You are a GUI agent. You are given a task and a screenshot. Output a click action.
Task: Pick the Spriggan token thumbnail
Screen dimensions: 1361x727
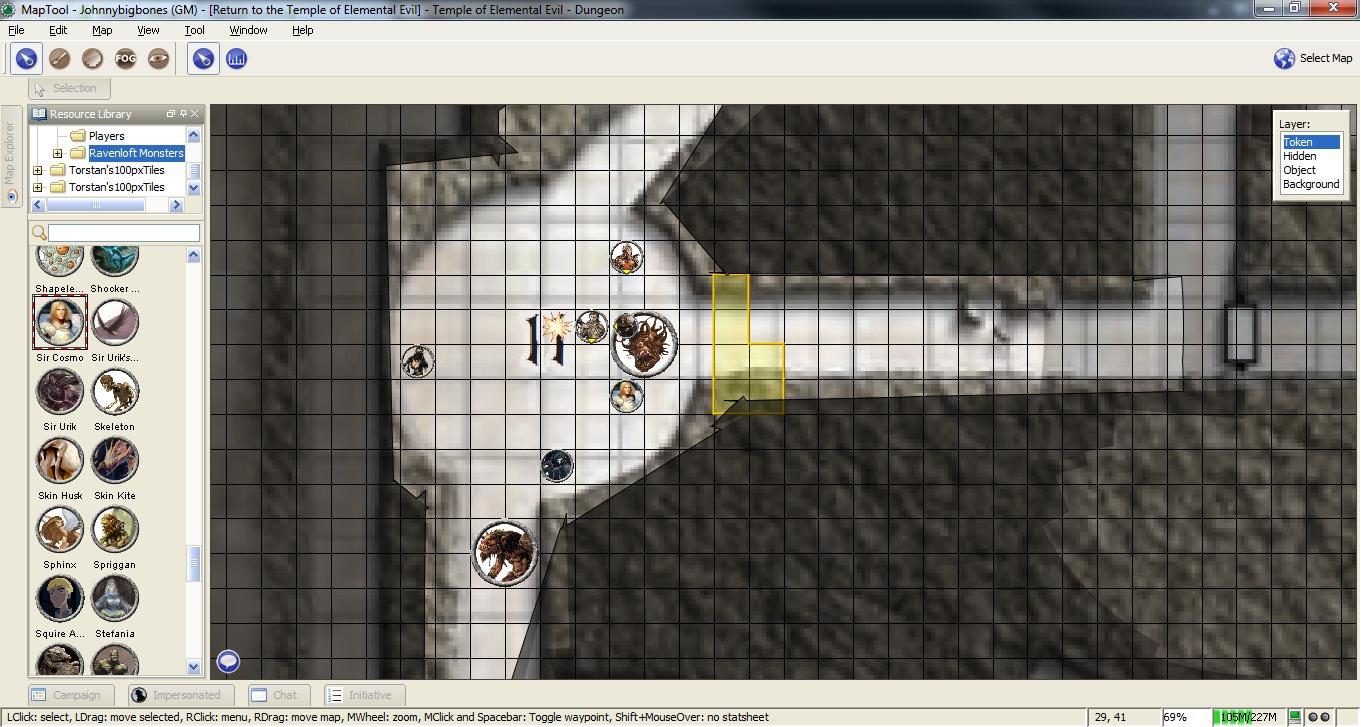[115, 529]
